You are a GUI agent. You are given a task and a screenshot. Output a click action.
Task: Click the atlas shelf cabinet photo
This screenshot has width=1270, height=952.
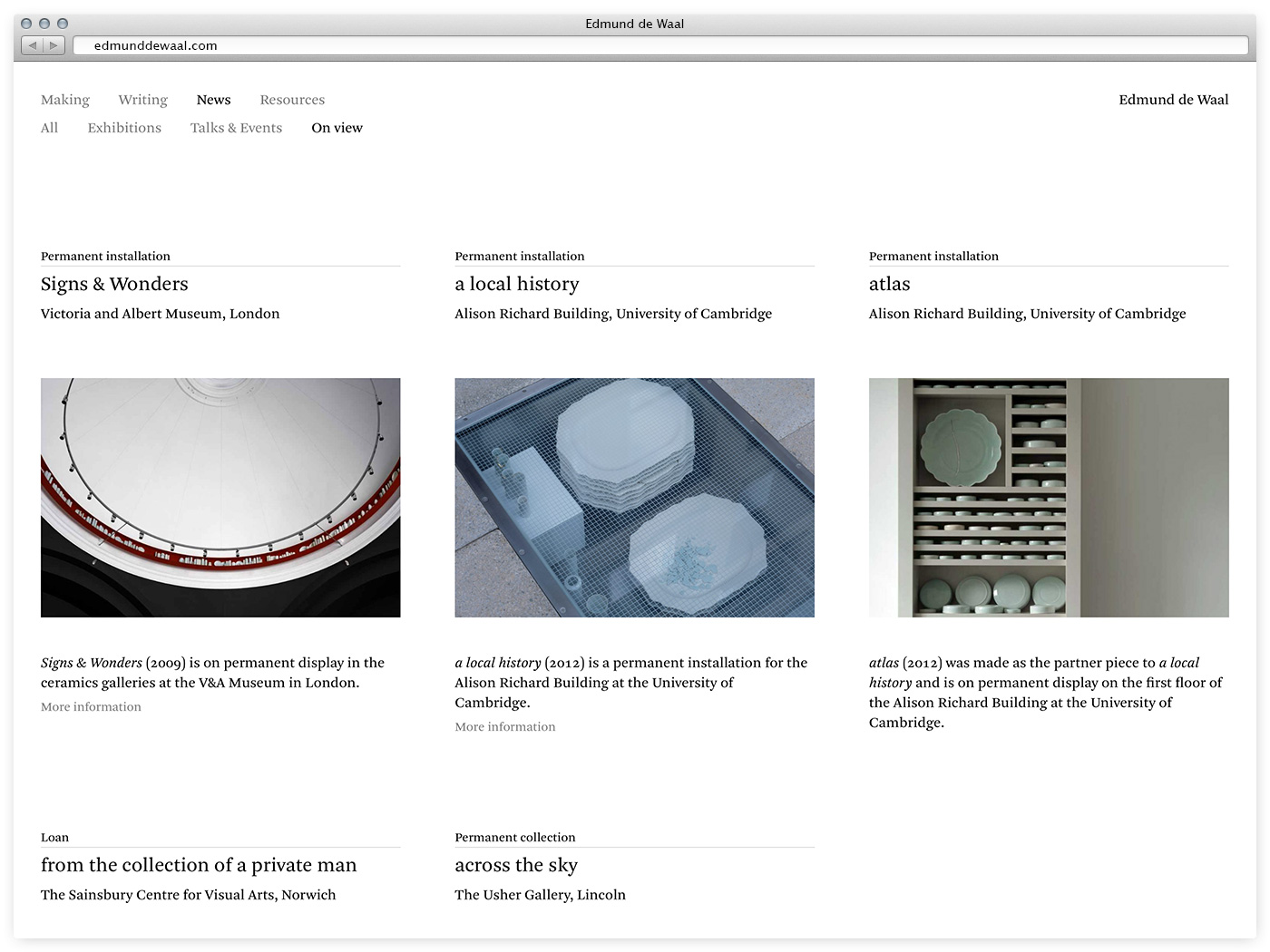point(1049,497)
